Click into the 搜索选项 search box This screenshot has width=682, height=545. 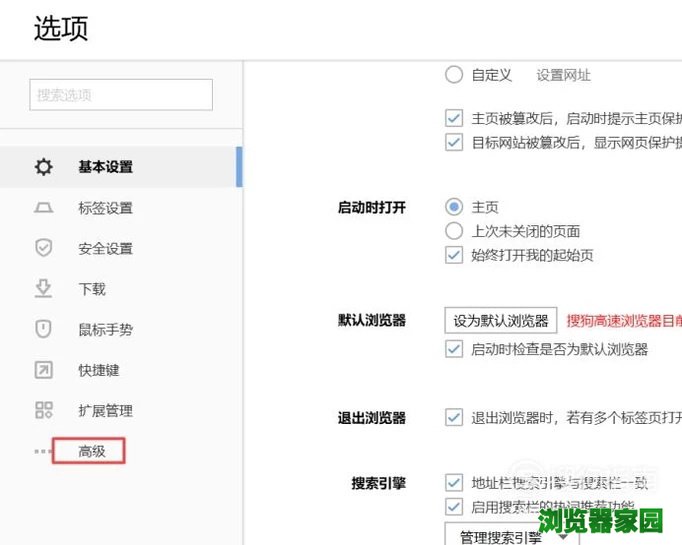pyautogui.click(x=121, y=95)
